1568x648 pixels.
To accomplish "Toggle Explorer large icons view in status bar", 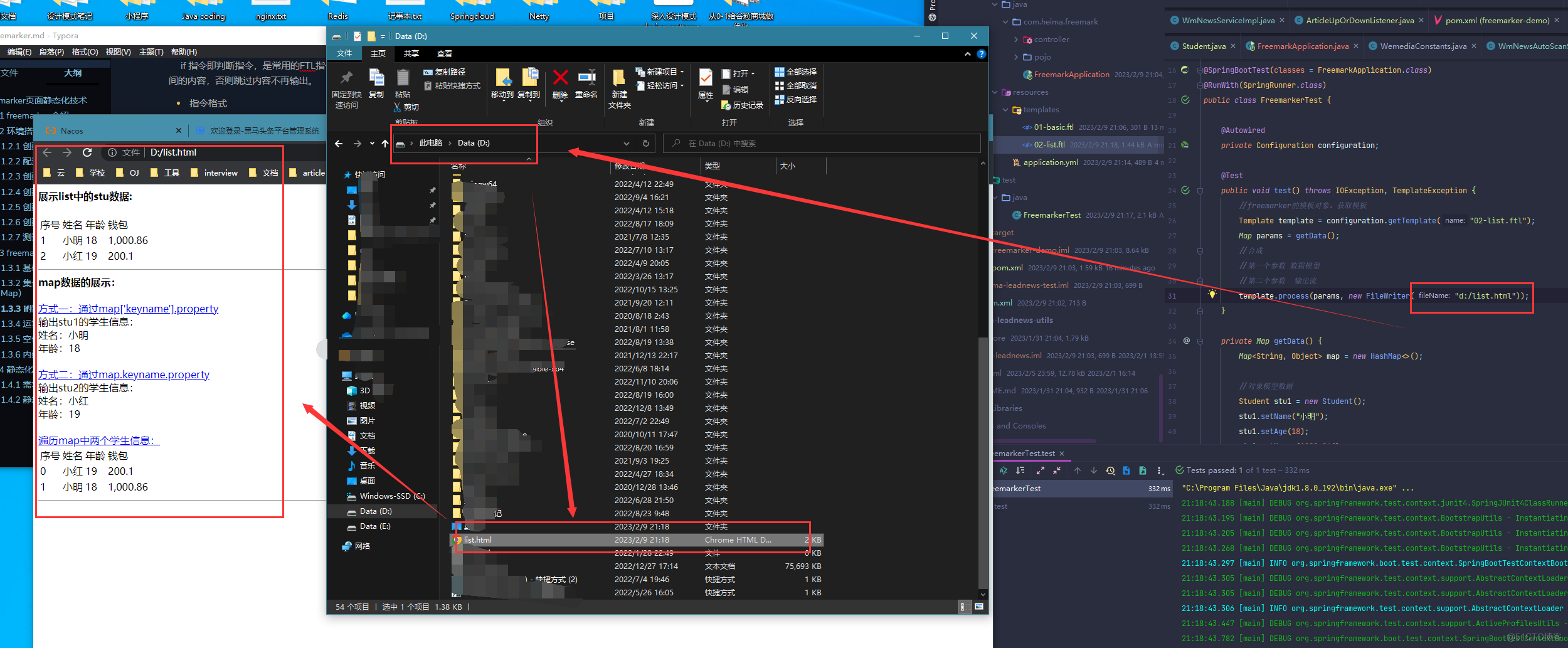I will tap(979, 607).
